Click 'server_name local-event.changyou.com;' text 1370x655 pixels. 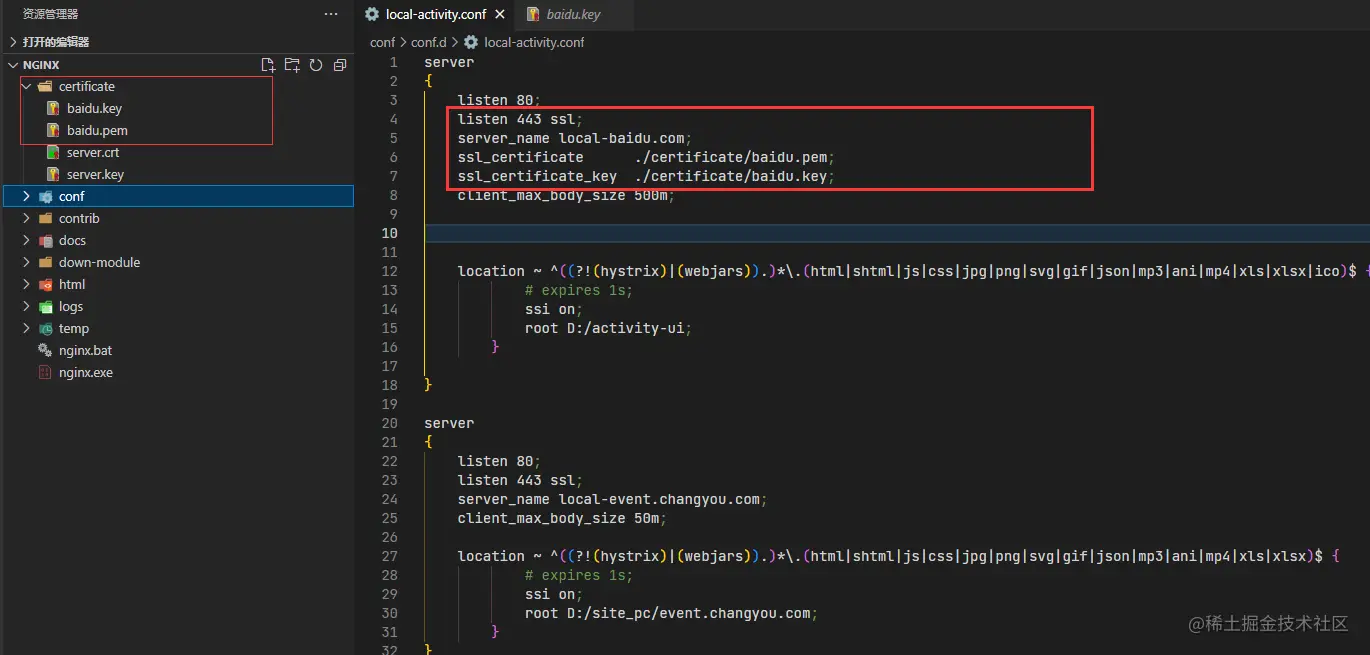(612, 499)
